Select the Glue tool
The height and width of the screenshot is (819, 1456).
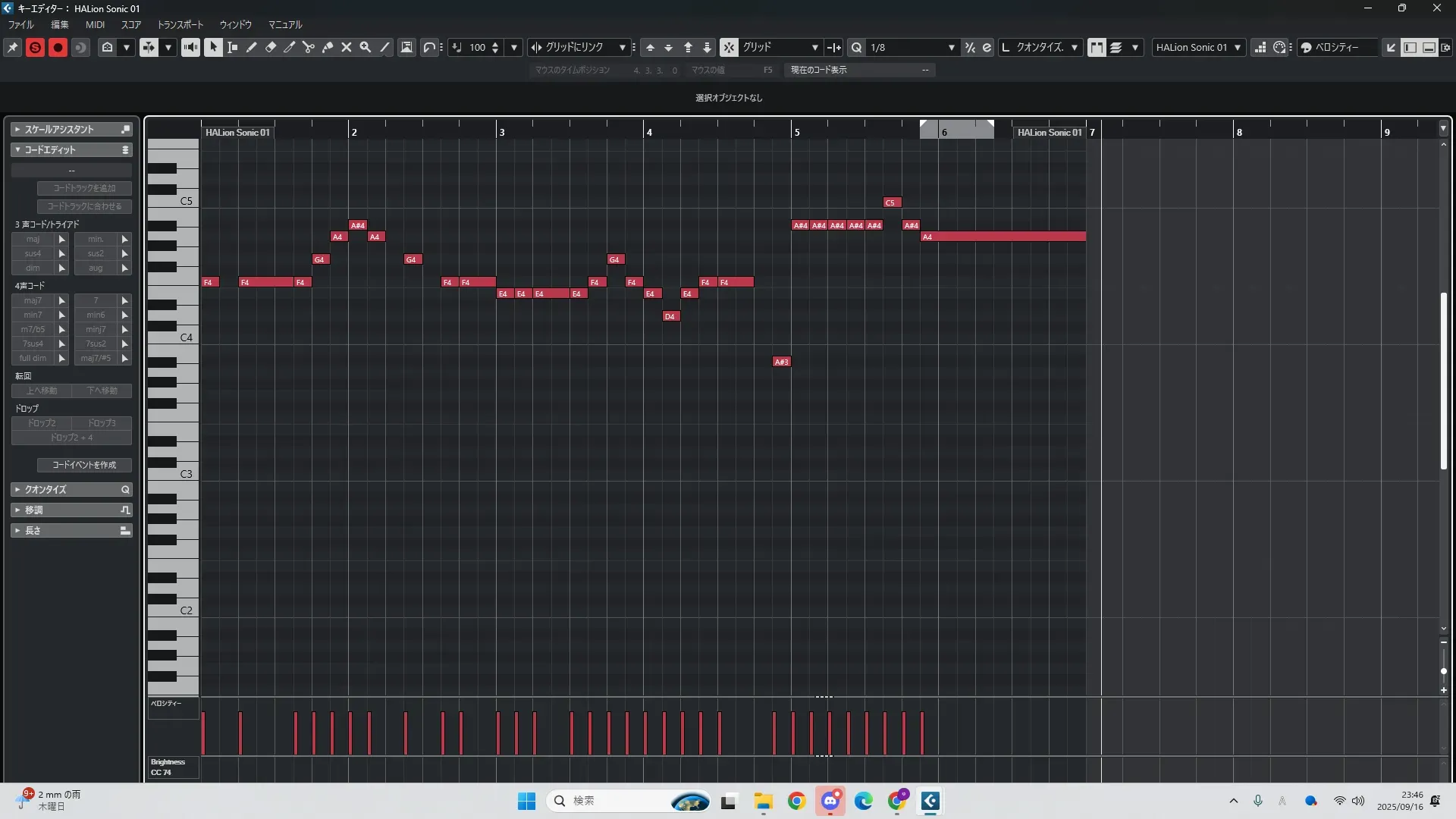point(327,47)
